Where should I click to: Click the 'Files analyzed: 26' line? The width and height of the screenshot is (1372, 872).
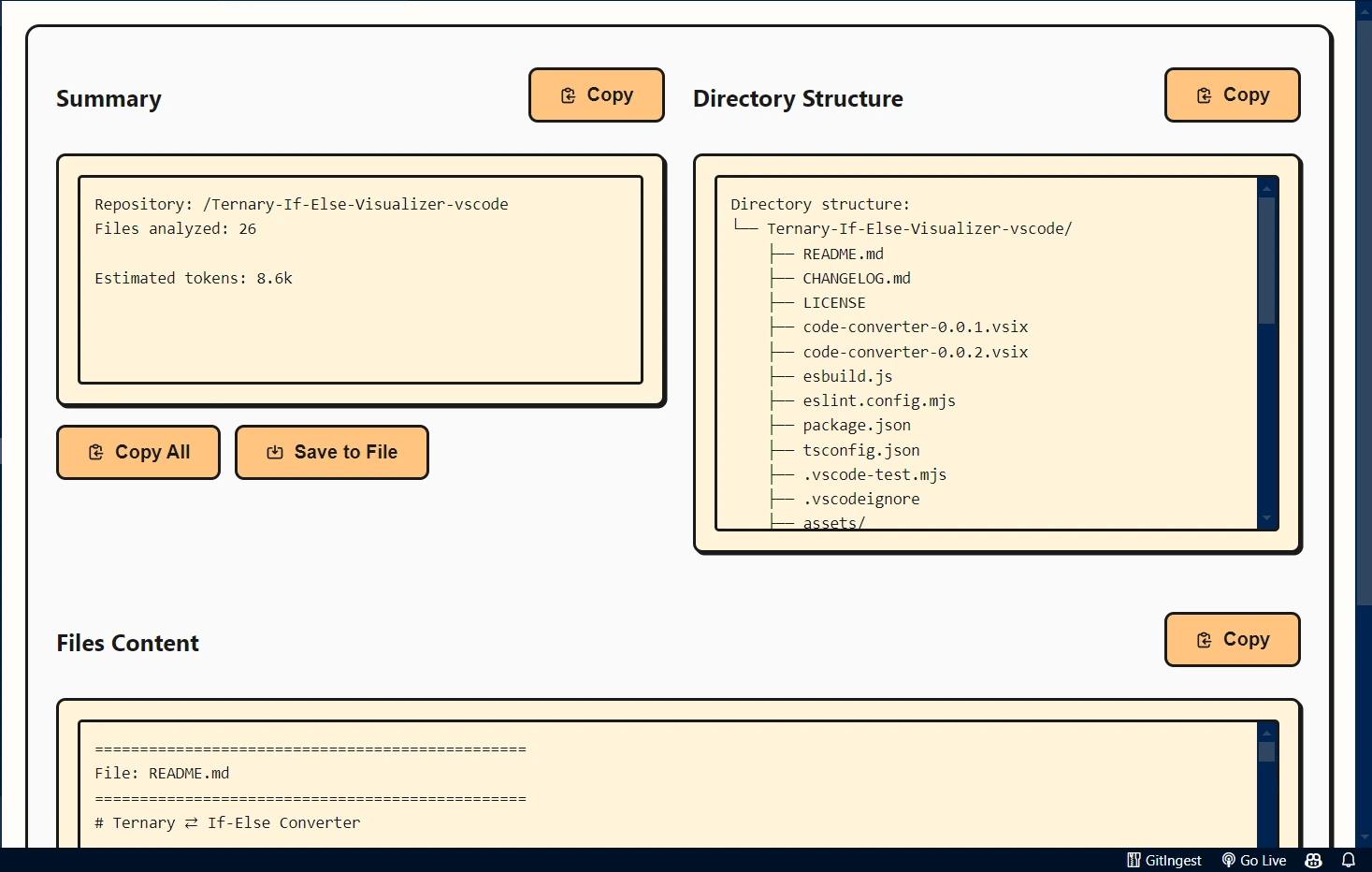click(x=175, y=228)
